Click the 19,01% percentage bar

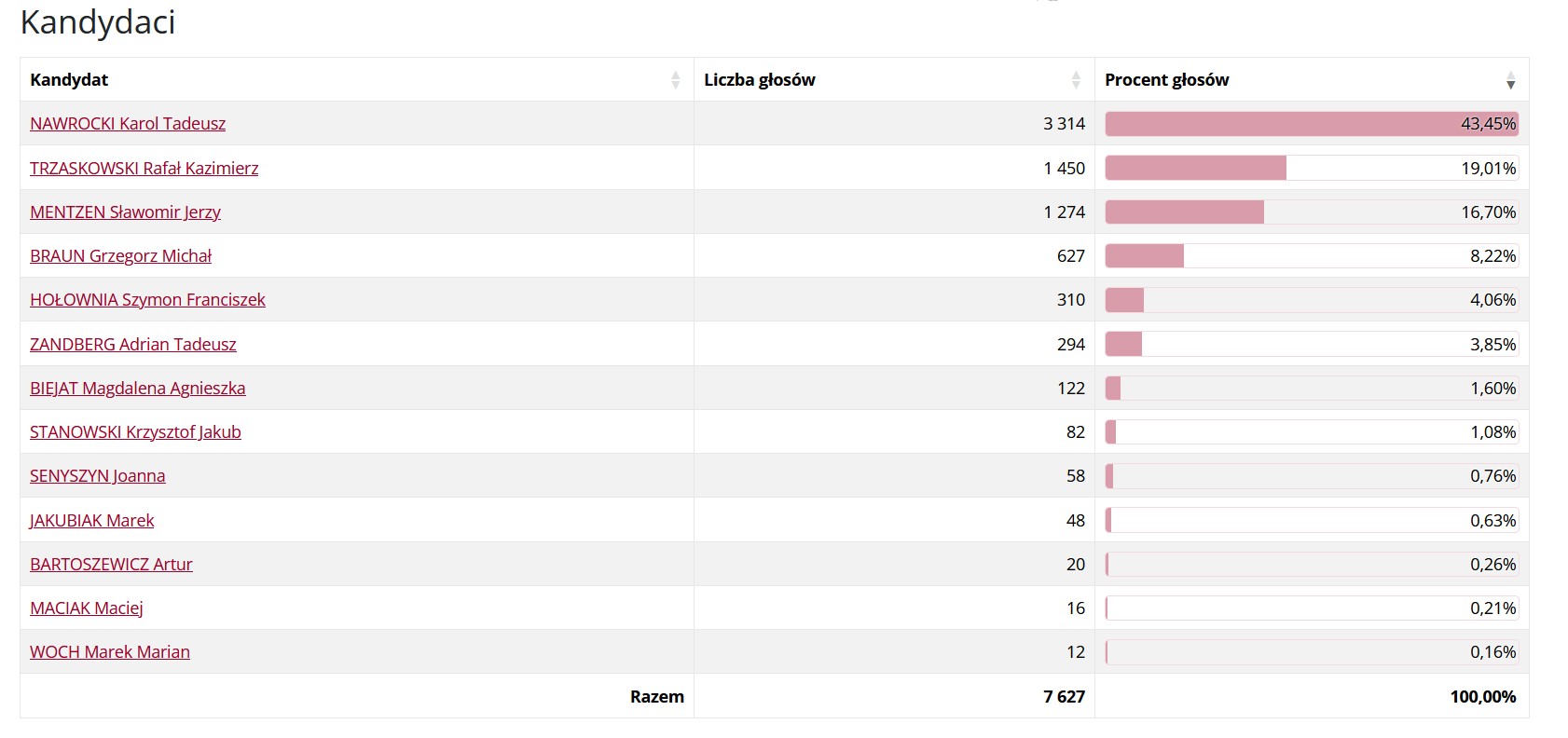pos(1312,169)
